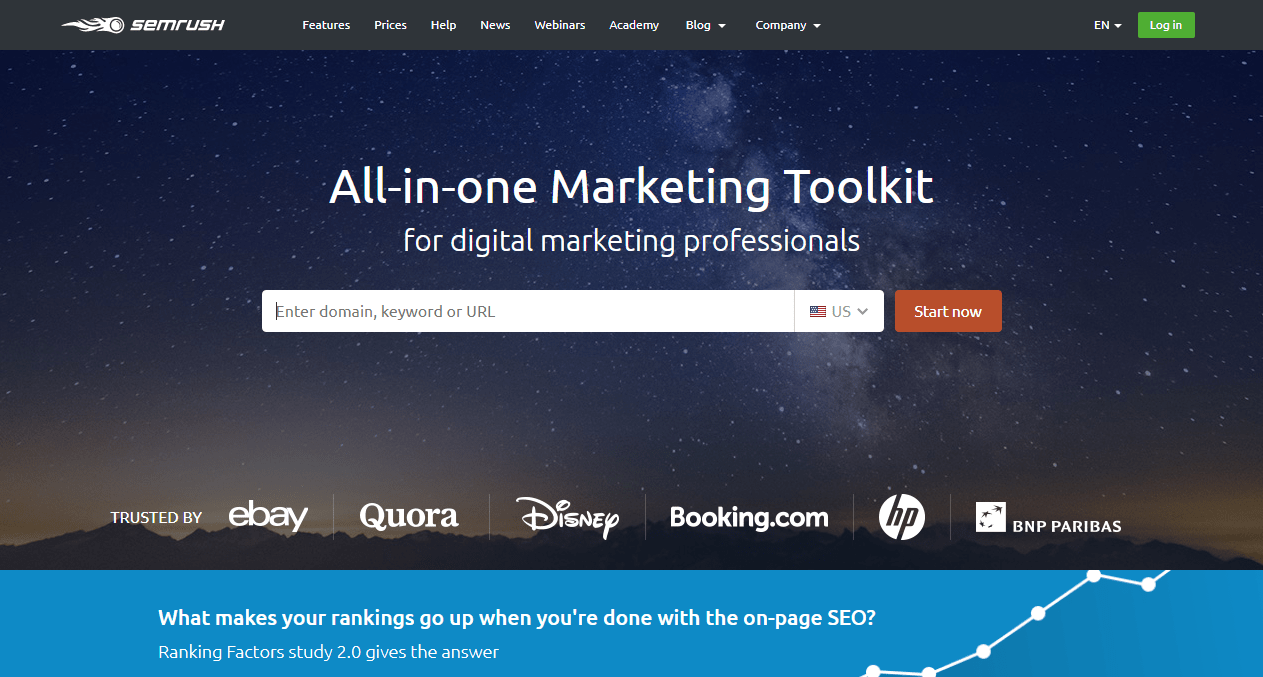Click 'for digital marketing professionals' subtitle
This screenshot has height=677, width=1263.
pyautogui.click(x=631, y=241)
